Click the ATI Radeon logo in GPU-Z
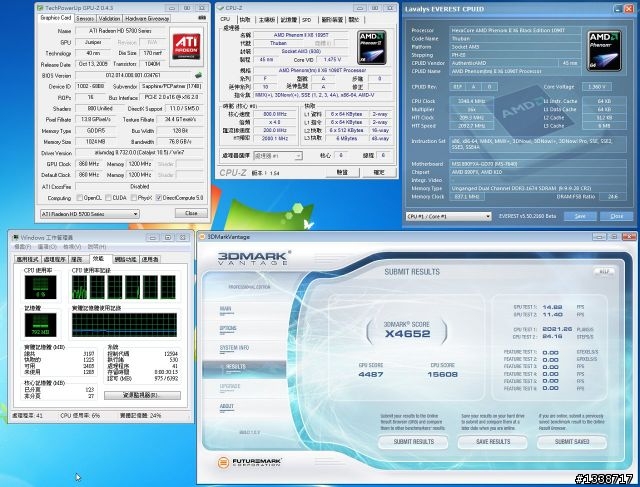 (x=186, y=47)
